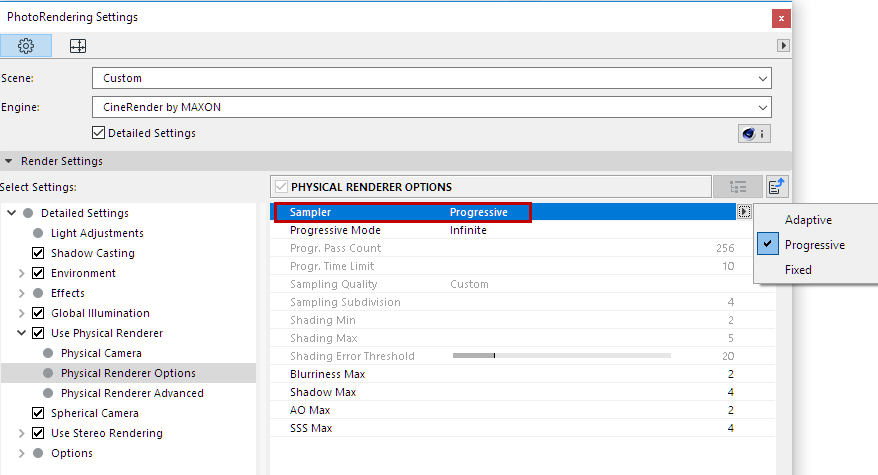Open the Sampler value flyout arrow
The width and height of the screenshot is (878, 475).
[x=744, y=212]
